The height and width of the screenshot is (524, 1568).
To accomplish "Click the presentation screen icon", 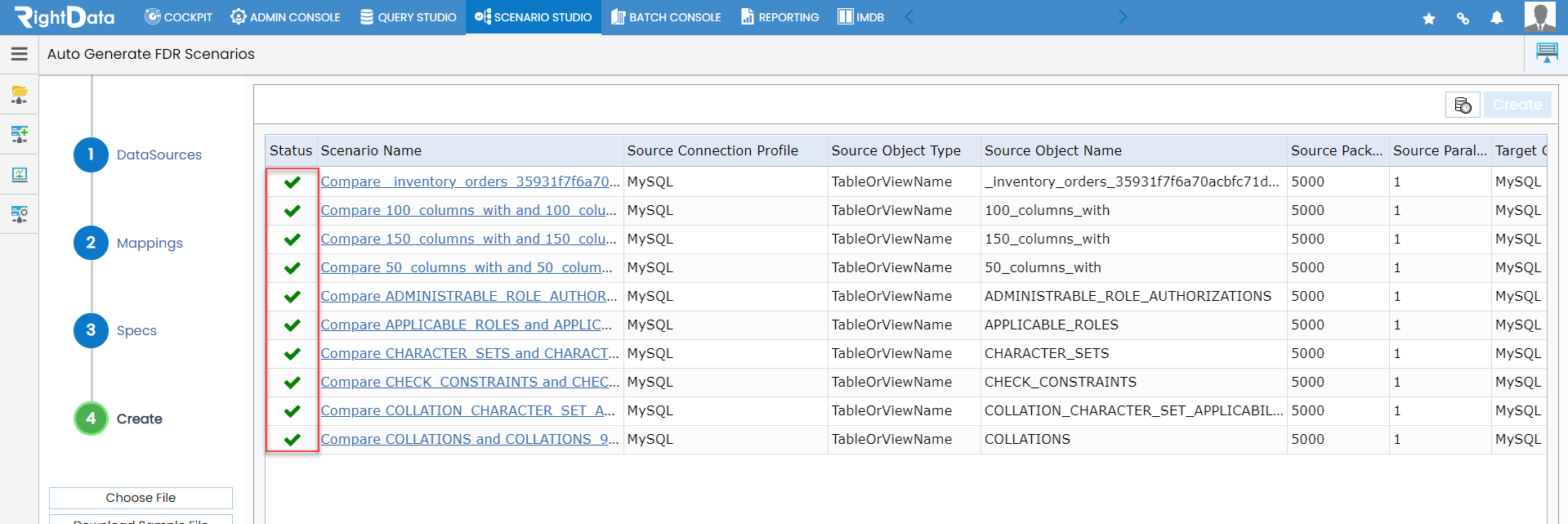I will 1547,53.
